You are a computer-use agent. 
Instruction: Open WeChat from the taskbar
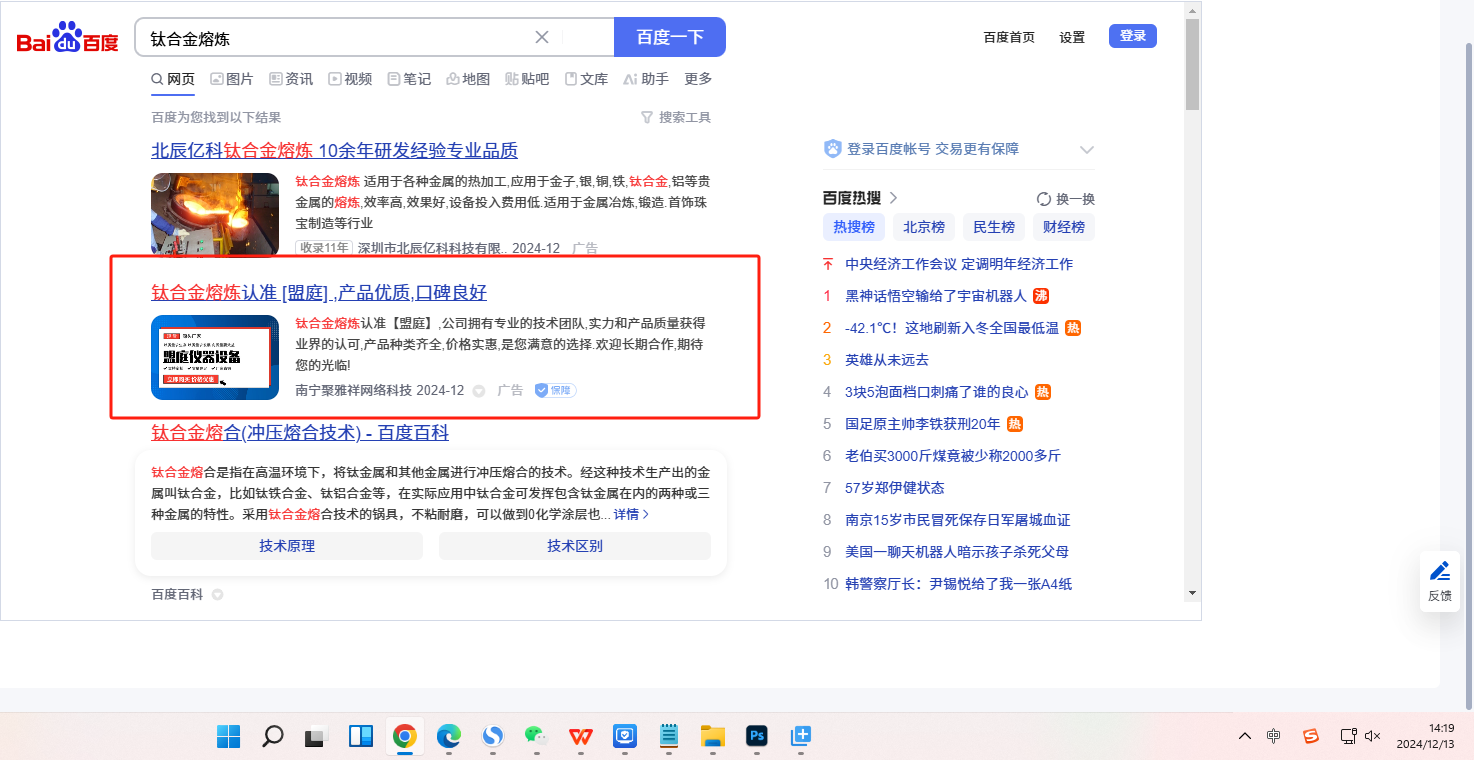[538, 737]
